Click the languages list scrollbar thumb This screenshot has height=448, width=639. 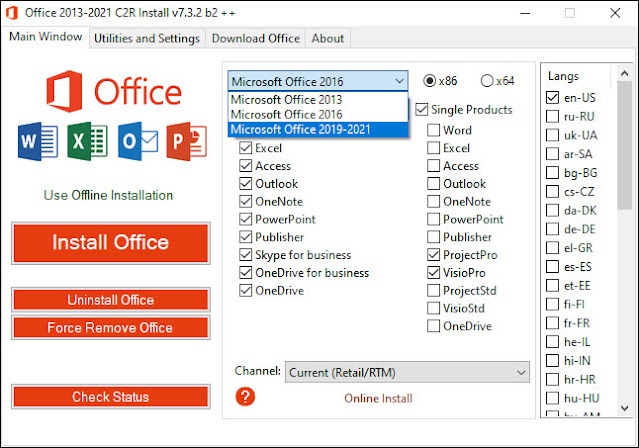pos(624,145)
